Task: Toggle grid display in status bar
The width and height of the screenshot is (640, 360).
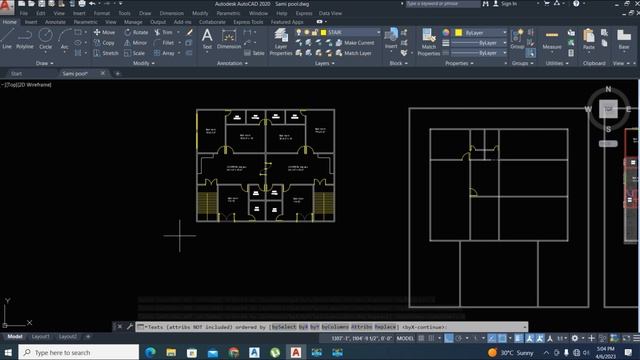Action: point(422,338)
